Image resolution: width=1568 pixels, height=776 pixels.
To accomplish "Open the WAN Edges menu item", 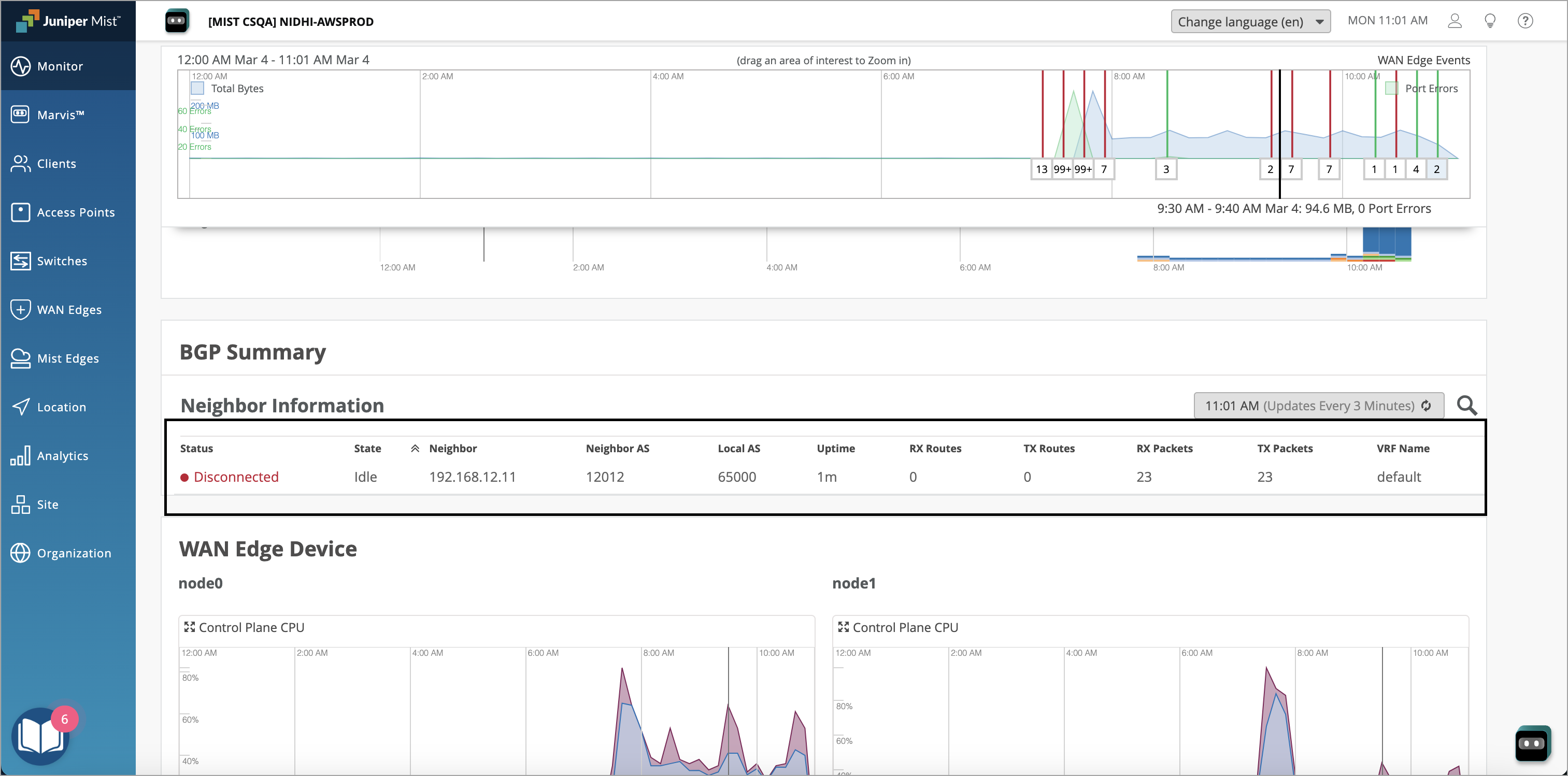I will tap(69, 310).
